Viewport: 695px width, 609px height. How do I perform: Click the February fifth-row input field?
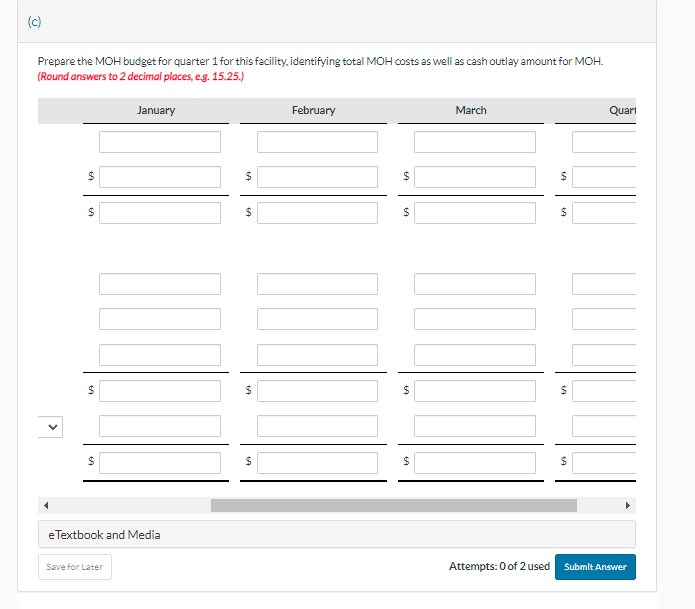317,319
